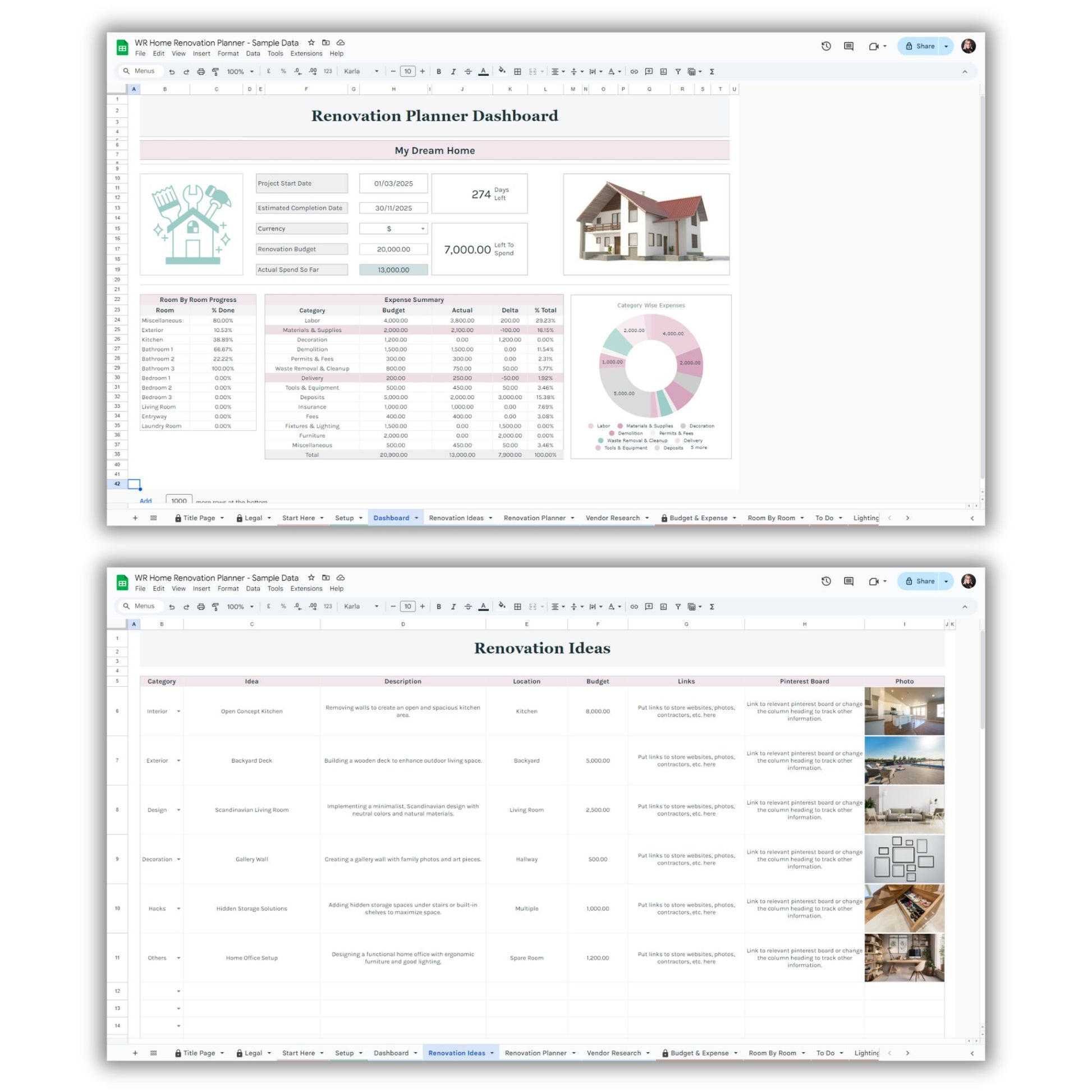Image resolution: width=1092 pixels, height=1092 pixels.
Task: Click insert chart icon in top window toolbar
Action: 663,72
